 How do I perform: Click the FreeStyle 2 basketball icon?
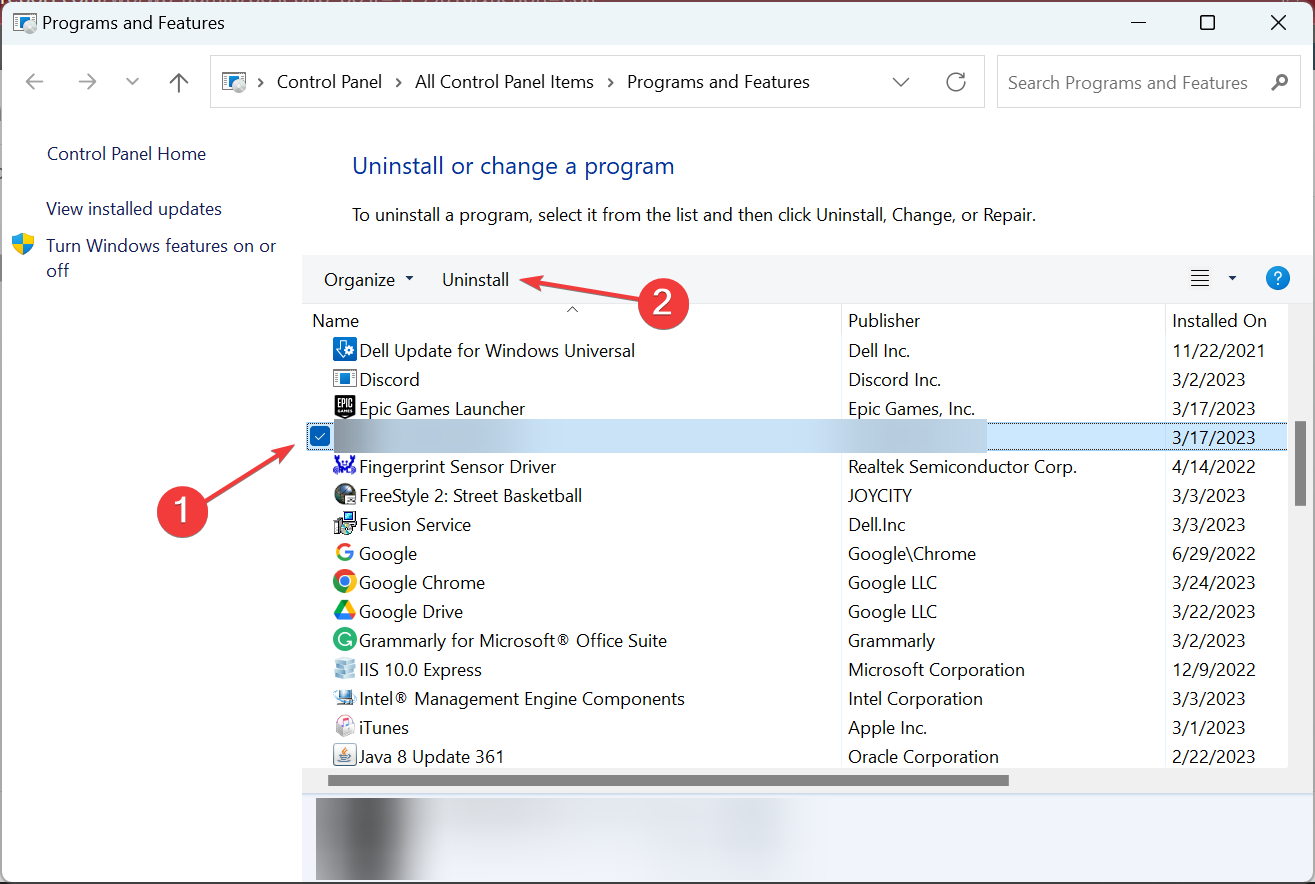pos(344,495)
